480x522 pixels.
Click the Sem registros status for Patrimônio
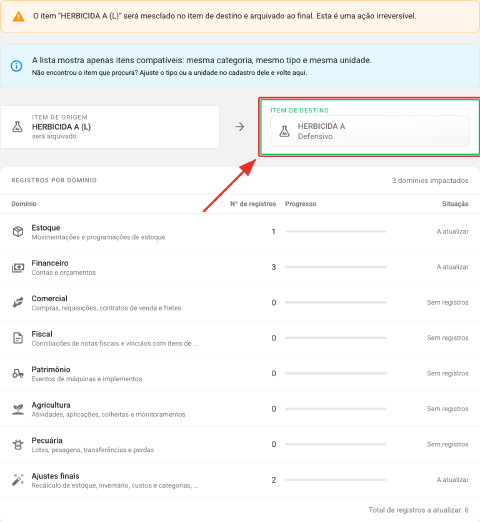(x=447, y=373)
